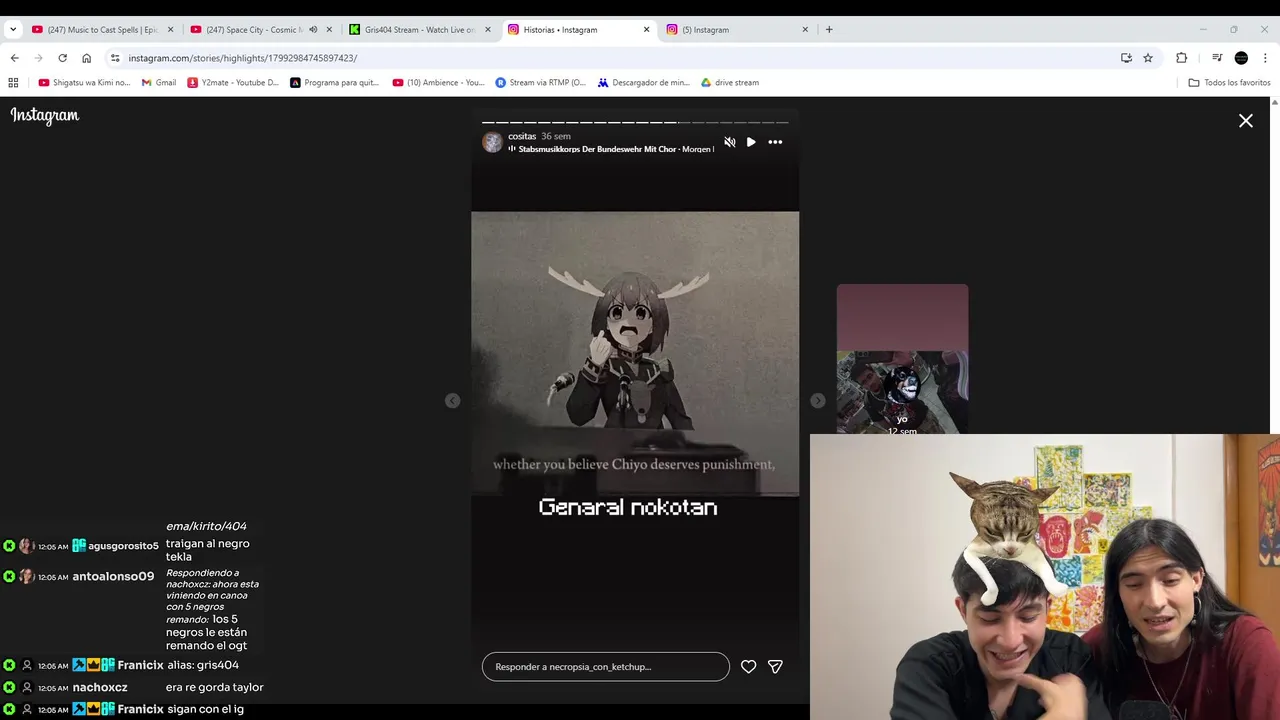Screen dimensions: 1280x720
Task: Open a new browser tab
Action: click(829, 30)
